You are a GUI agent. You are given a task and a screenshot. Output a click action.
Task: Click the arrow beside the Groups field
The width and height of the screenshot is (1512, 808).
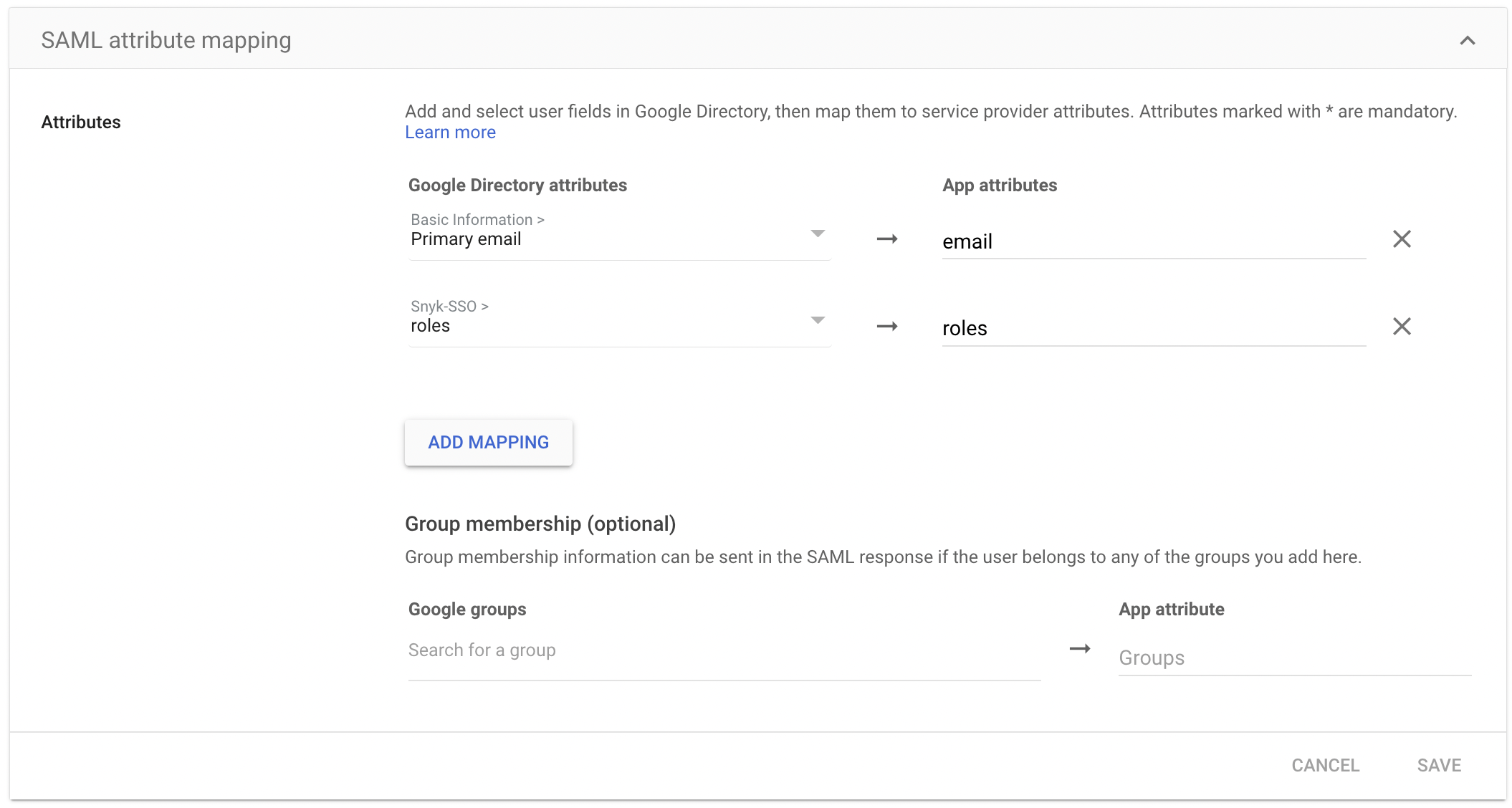coord(1079,648)
